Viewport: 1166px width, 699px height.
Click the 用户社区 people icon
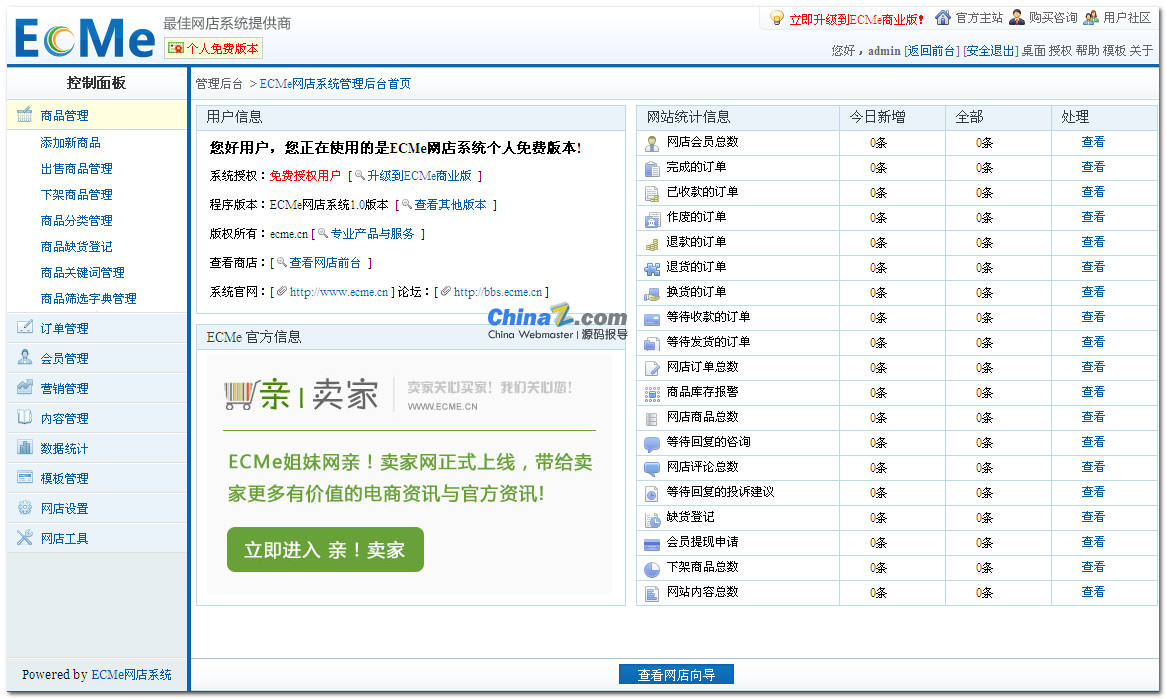click(x=1091, y=17)
